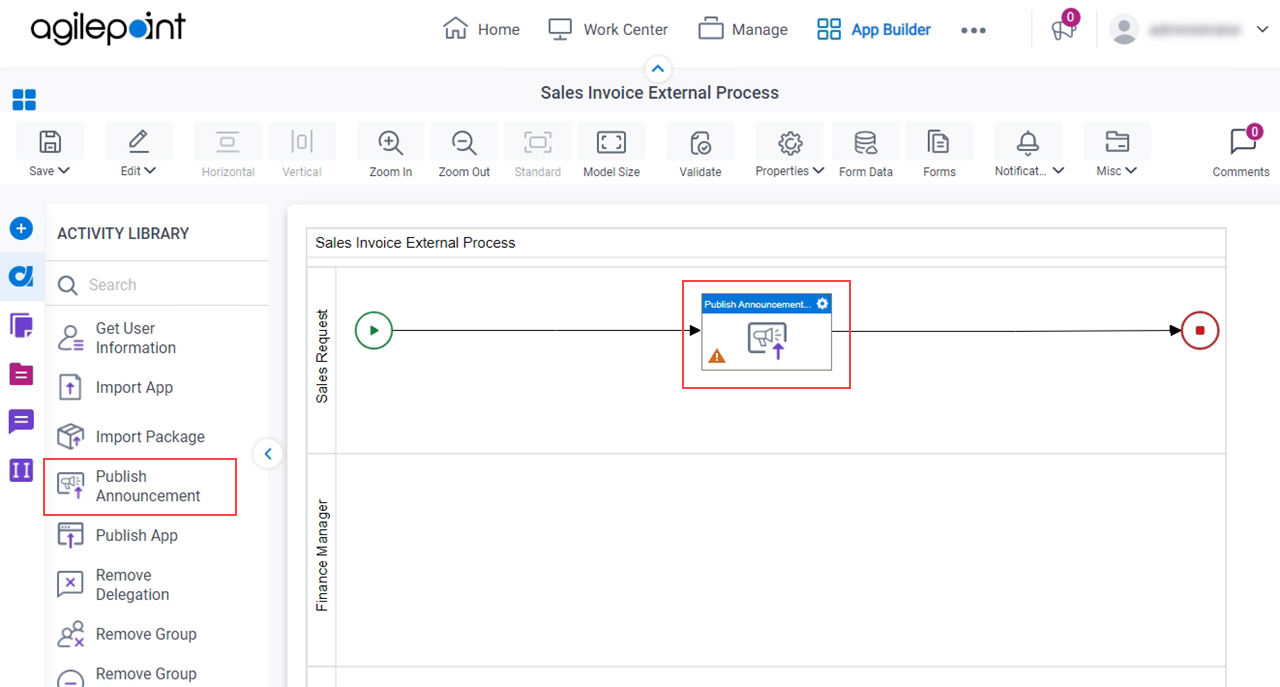The image size is (1280, 687).
Task: Click the user avatar icon
Action: click(x=1124, y=30)
